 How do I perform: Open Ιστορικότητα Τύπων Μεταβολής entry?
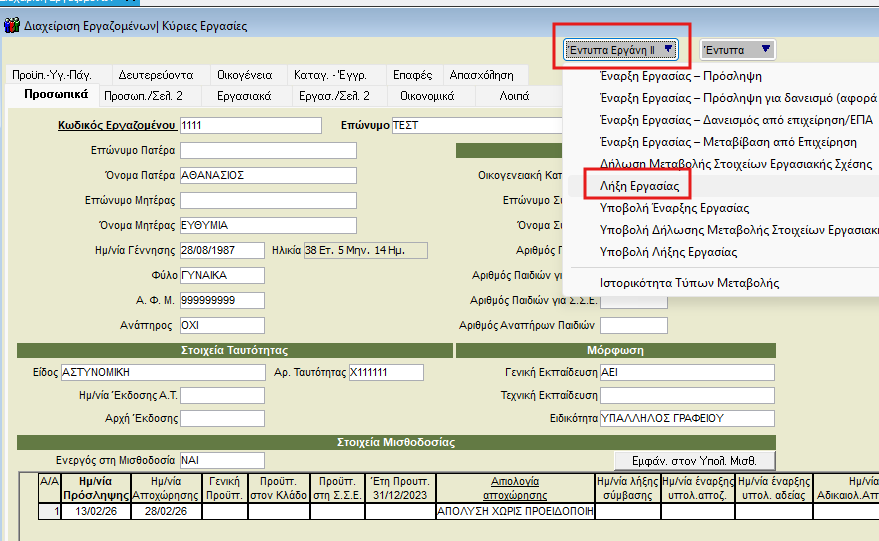click(689, 283)
